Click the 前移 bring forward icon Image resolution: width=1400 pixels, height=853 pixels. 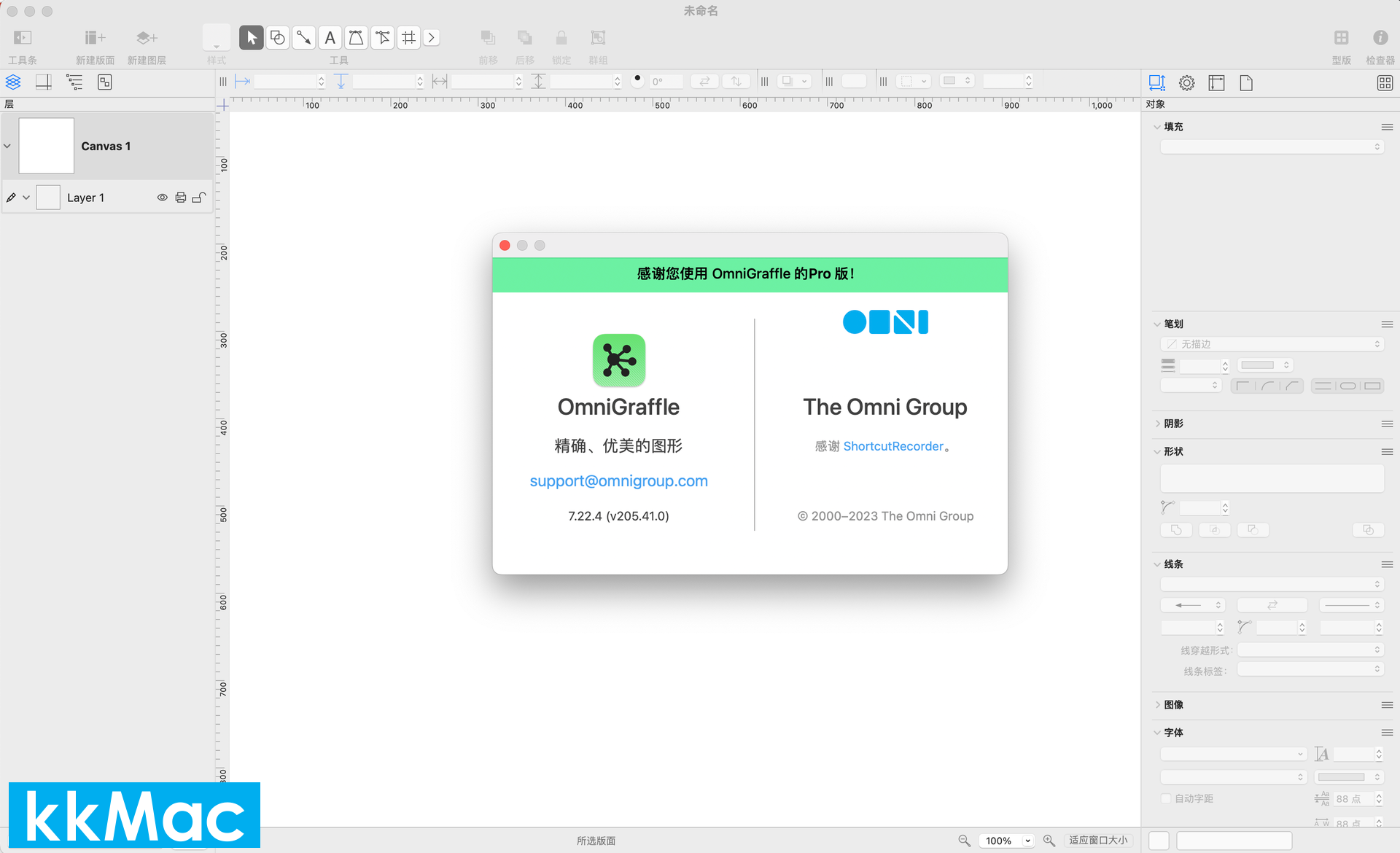point(488,38)
